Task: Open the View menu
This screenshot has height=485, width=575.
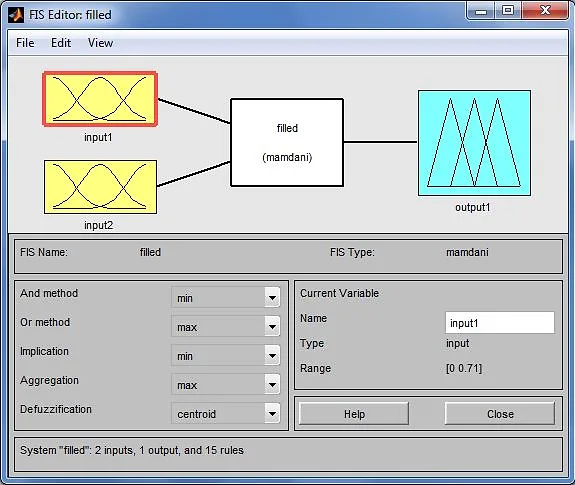Action: [100, 43]
